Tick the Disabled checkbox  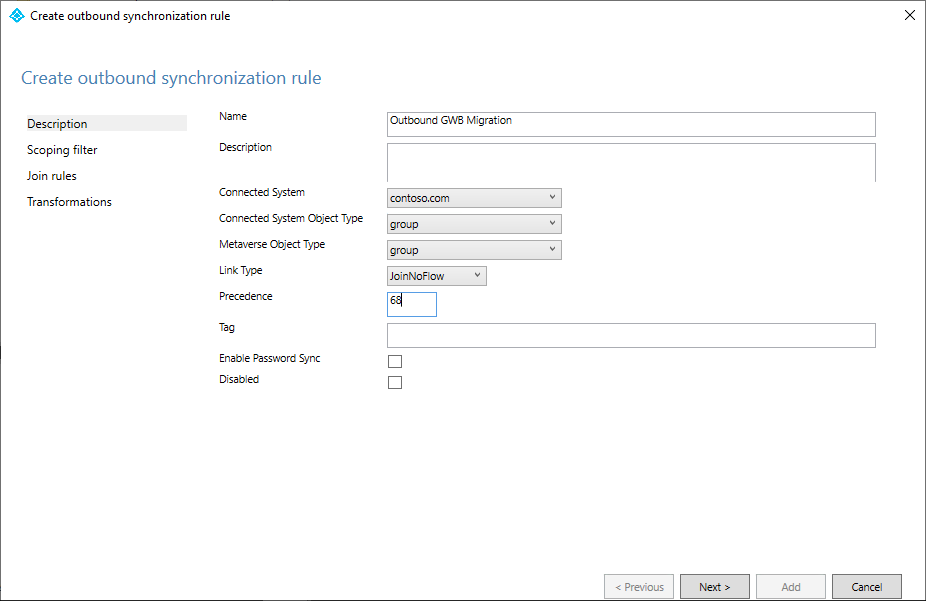[395, 383]
